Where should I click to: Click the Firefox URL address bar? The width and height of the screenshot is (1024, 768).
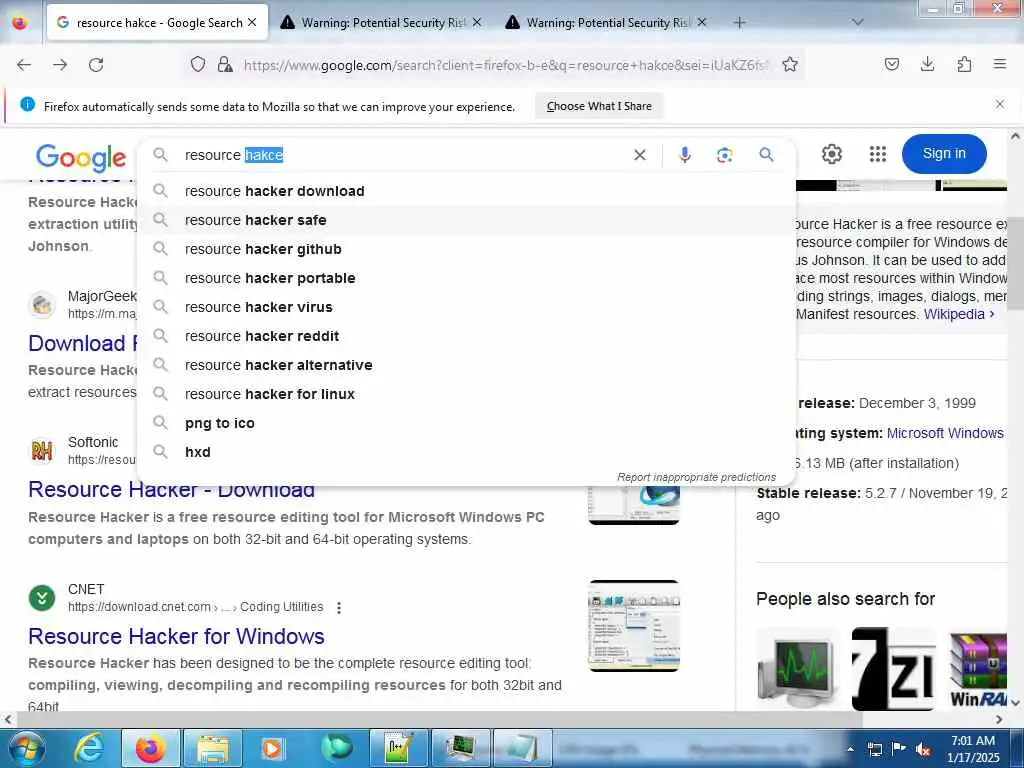point(506,65)
